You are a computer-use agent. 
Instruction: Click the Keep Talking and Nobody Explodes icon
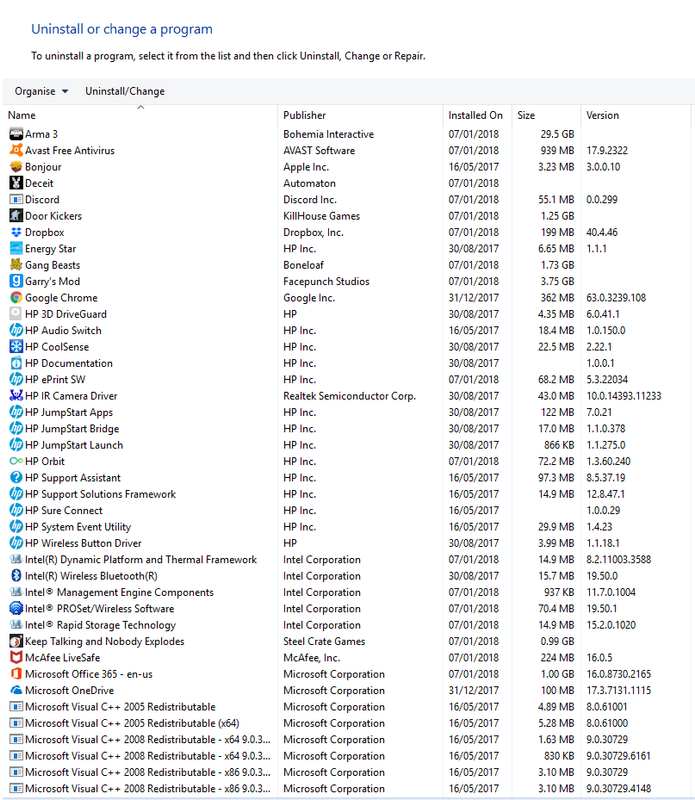click(x=16, y=641)
